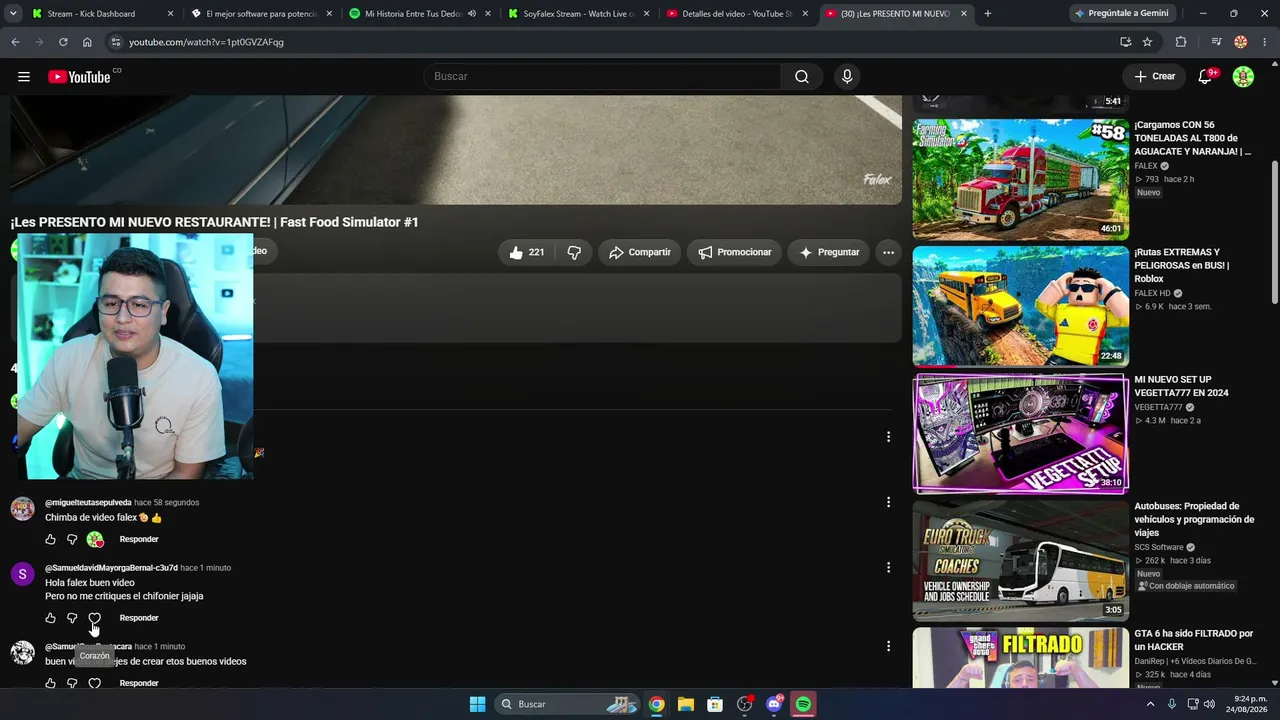The width and height of the screenshot is (1280, 720).
Task: Click the Promocionar button
Action: tap(734, 252)
